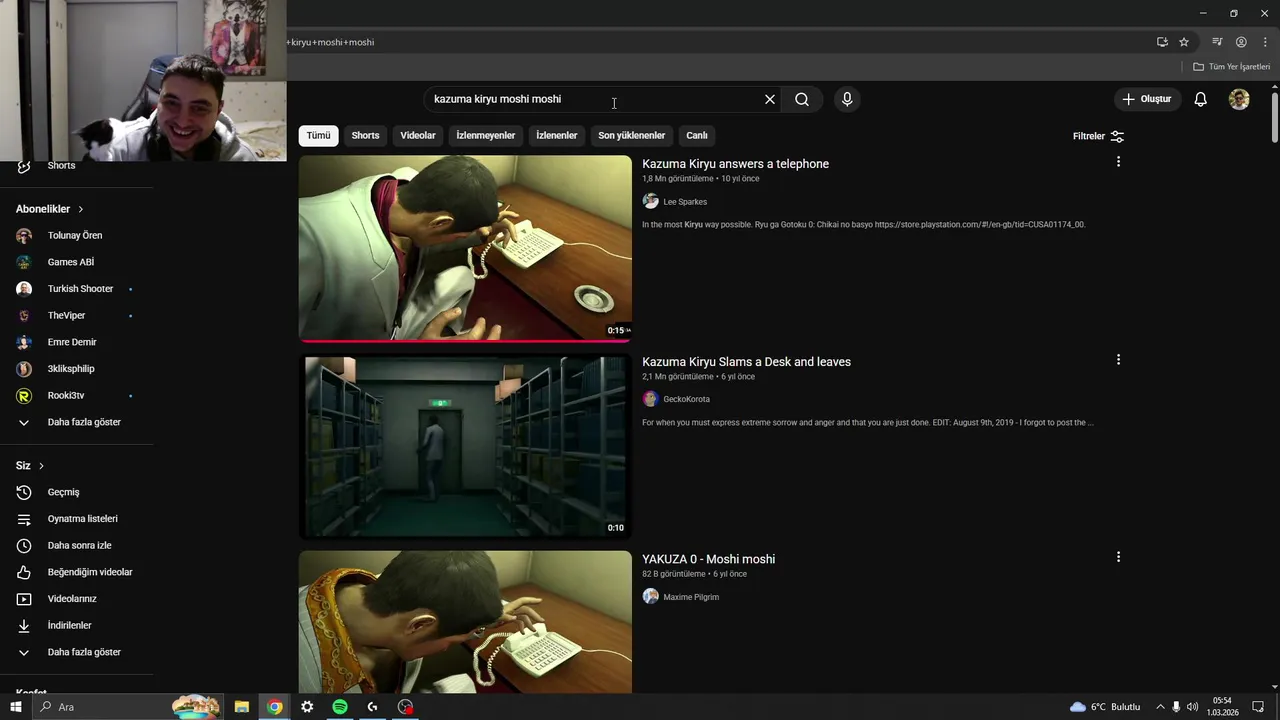Open Tüm Yer İşaretleri bookmarks folder
Viewport: 1280px width, 720px height.
pos(1232,67)
